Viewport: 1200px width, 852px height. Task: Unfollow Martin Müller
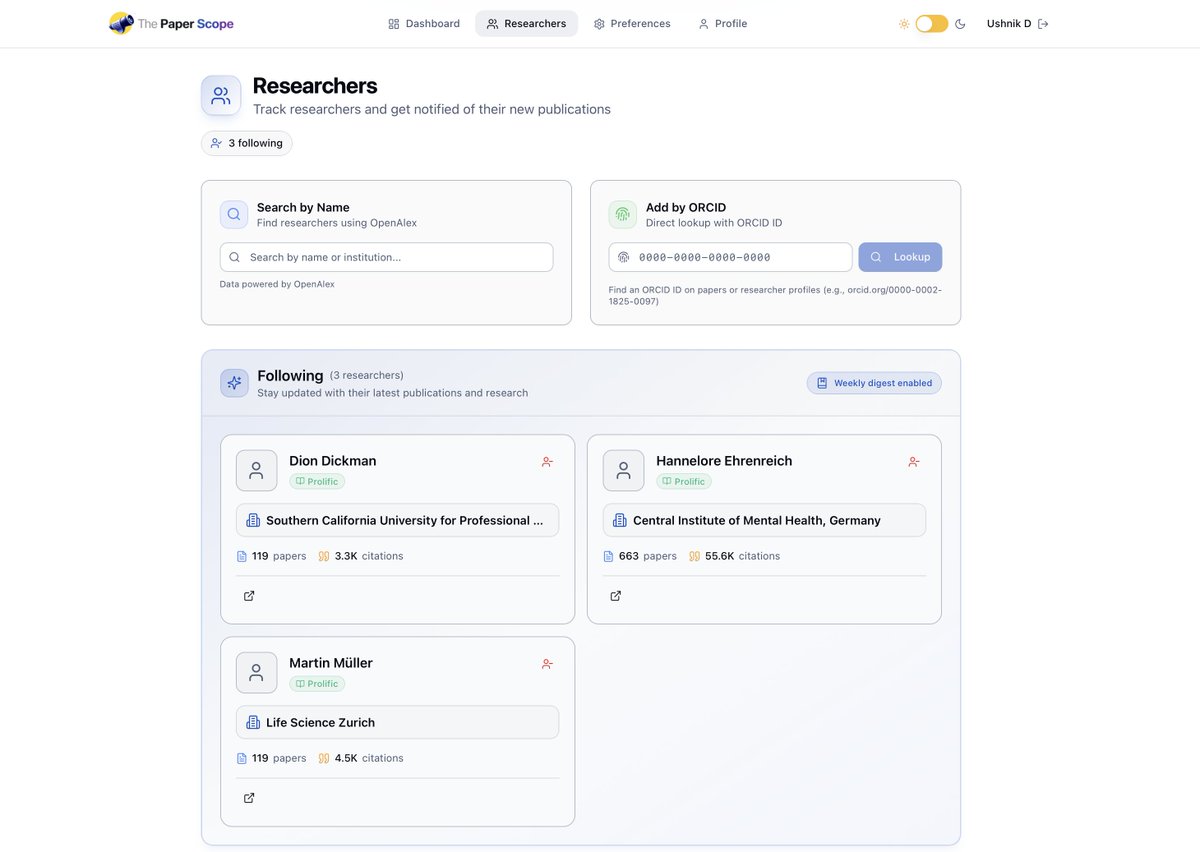point(547,664)
